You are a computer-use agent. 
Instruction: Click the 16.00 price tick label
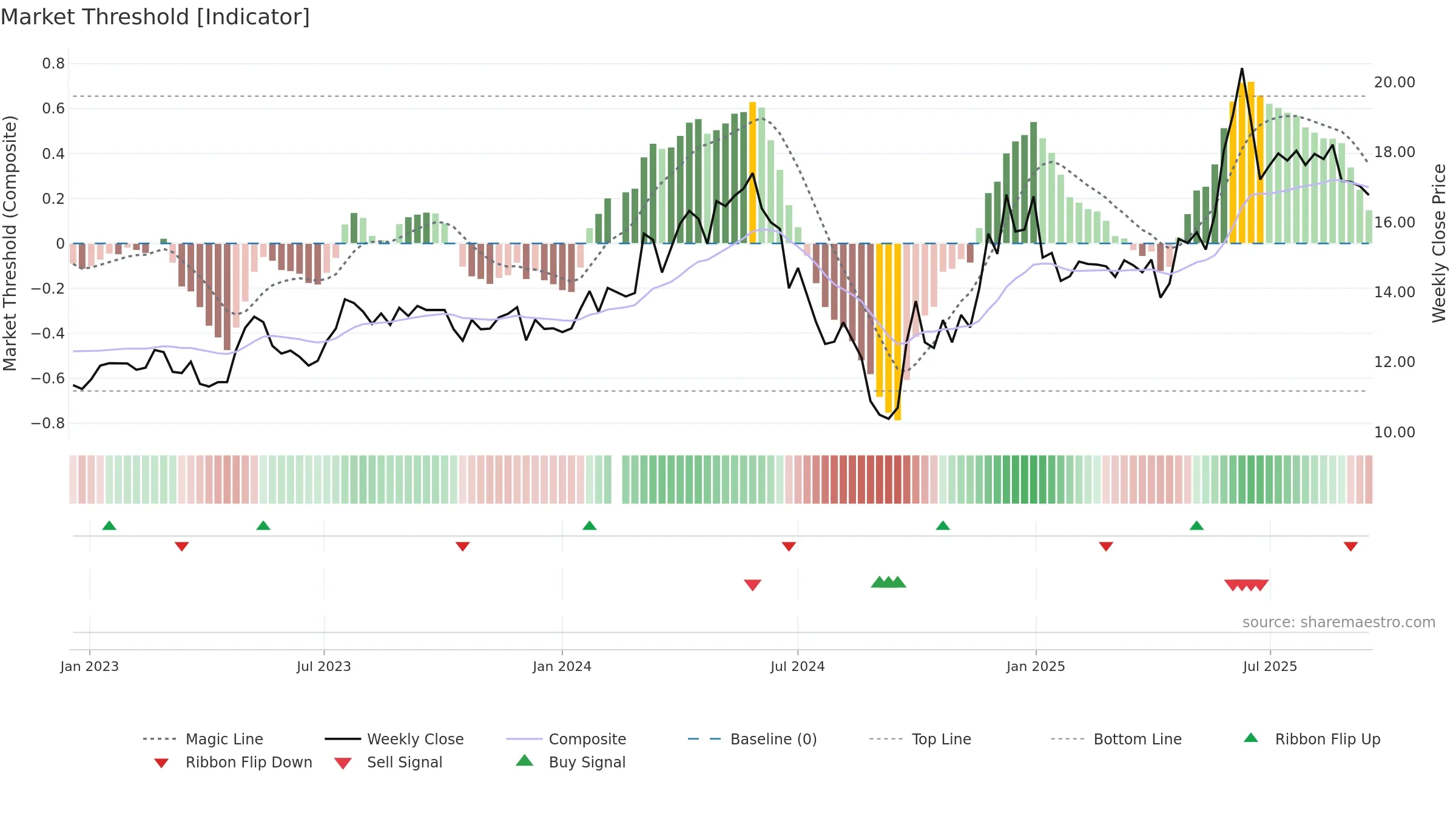[1395, 223]
